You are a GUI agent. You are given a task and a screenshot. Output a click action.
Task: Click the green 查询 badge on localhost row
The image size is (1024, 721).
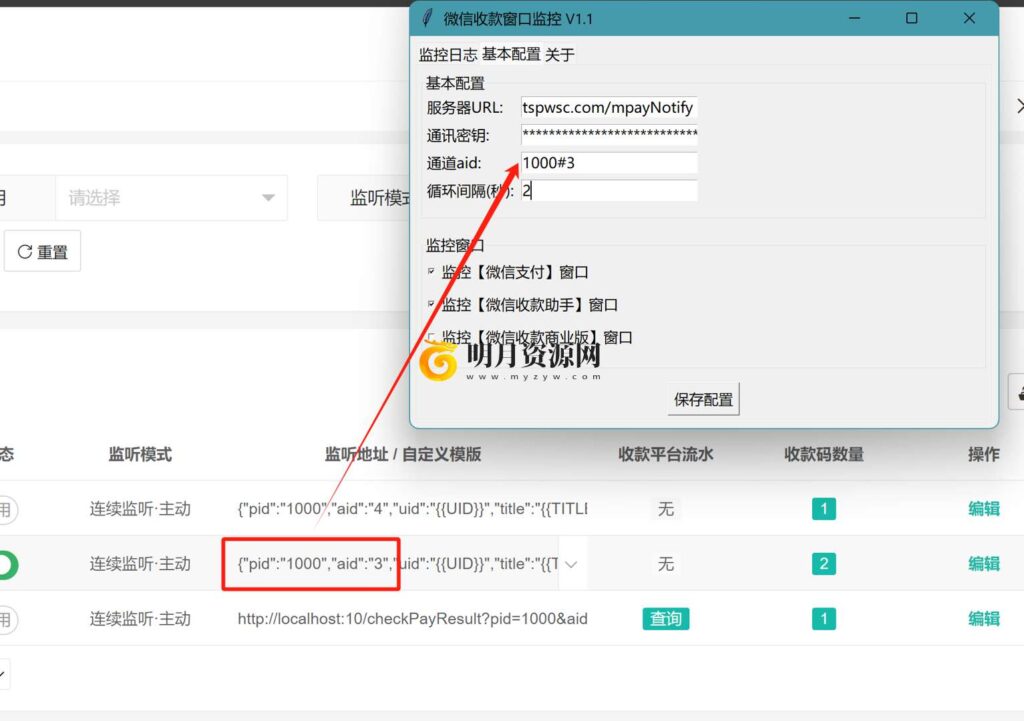click(665, 618)
